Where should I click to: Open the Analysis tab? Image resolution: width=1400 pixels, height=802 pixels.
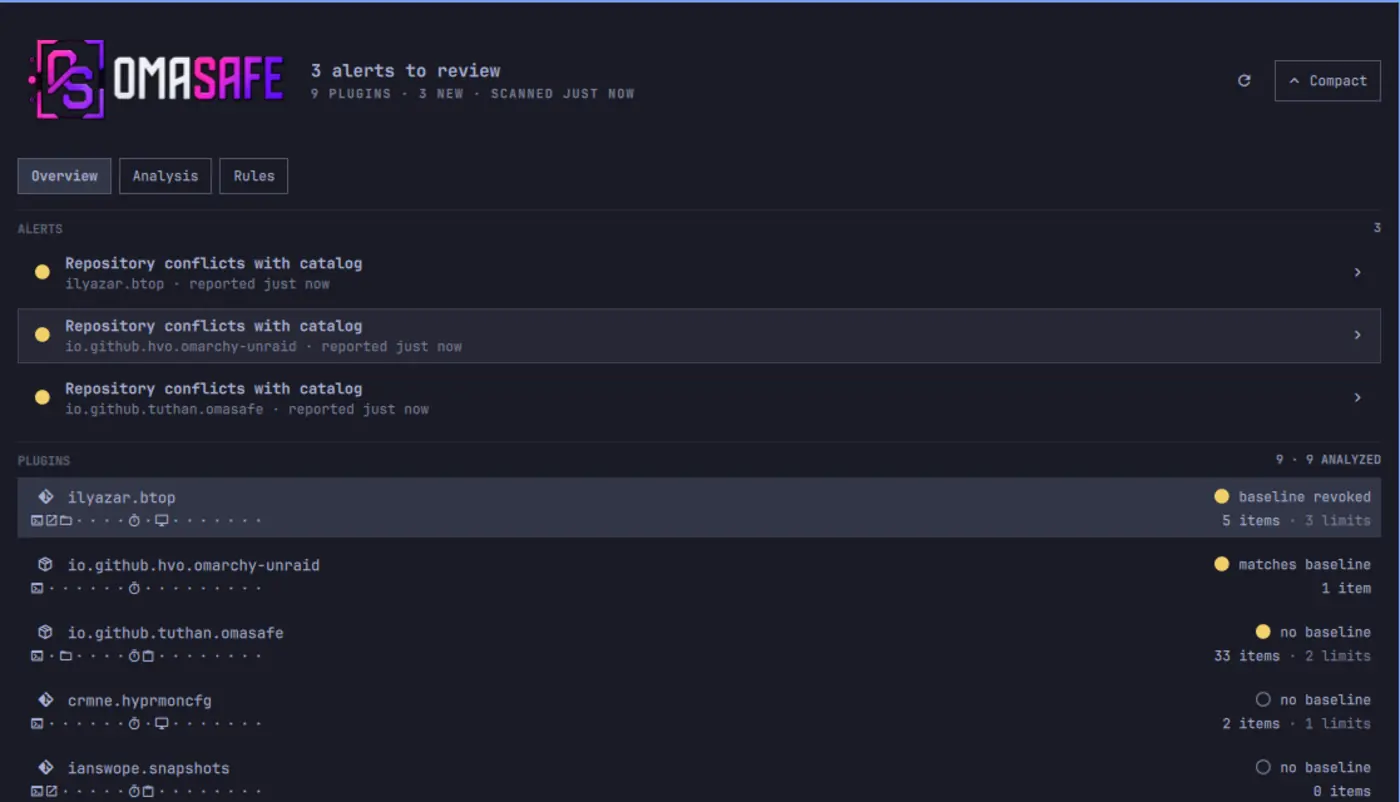point(165,176)
